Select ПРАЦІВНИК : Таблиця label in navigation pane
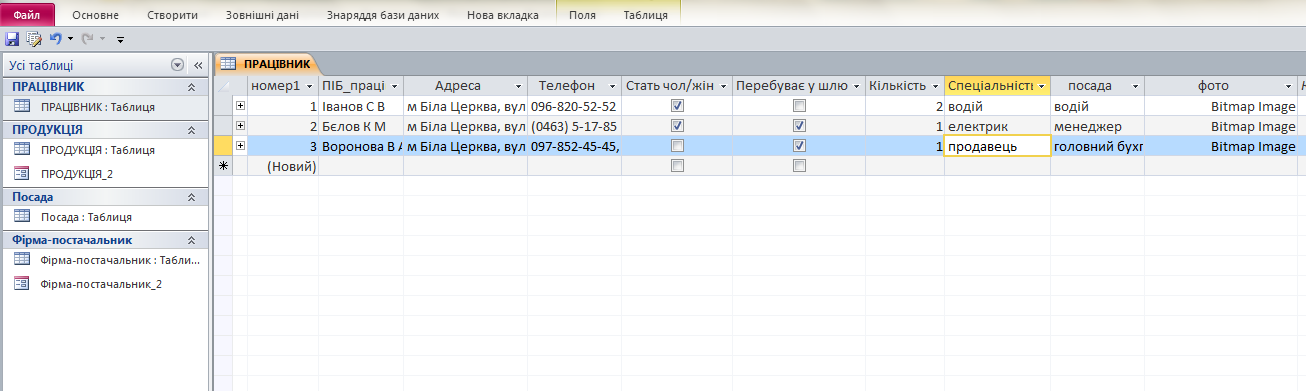The image size is (1306, 391). point(98,107)
